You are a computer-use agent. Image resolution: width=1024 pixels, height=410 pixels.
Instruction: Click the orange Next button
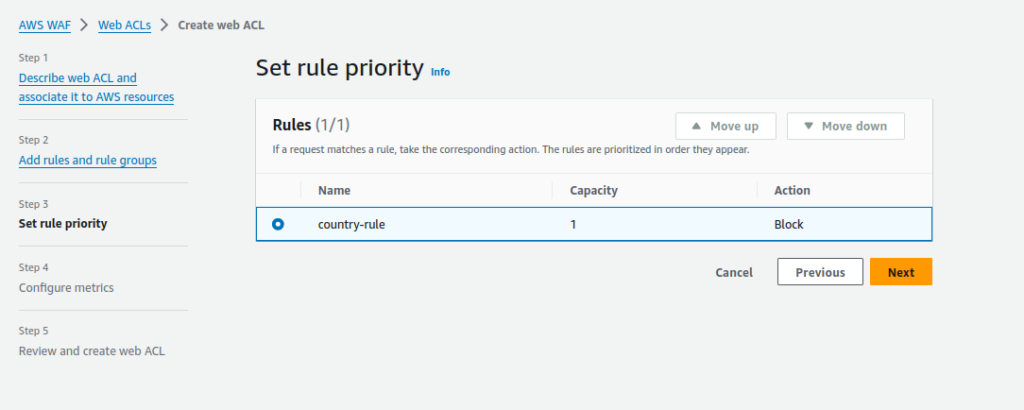pos(900,272)
